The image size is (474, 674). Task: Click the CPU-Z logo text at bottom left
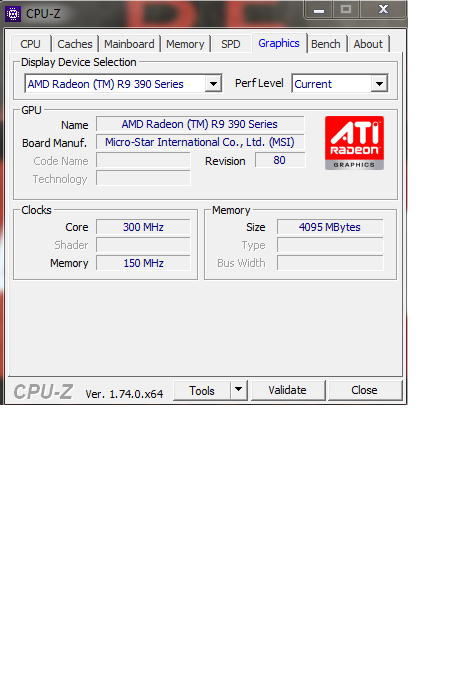coord(43,392)
